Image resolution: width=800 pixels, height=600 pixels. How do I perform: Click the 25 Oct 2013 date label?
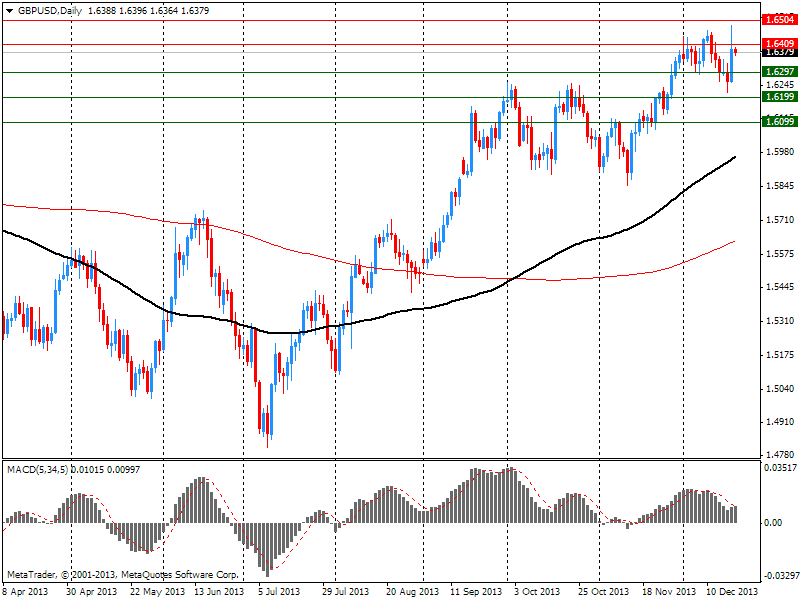click(x=604, y=592)
